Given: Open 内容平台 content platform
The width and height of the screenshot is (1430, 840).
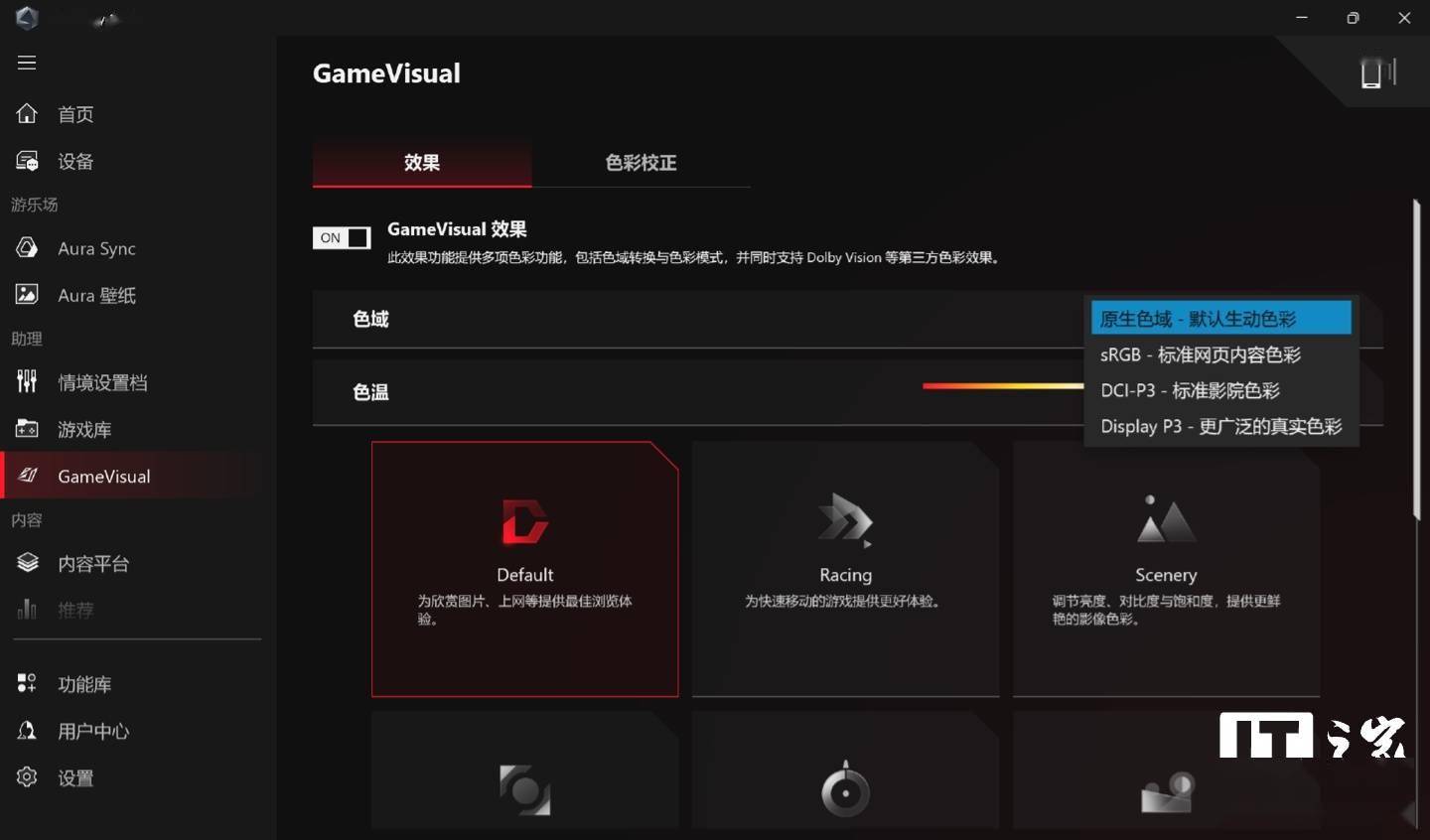Looking at the screenshot, I should click(x=92, y=563).
